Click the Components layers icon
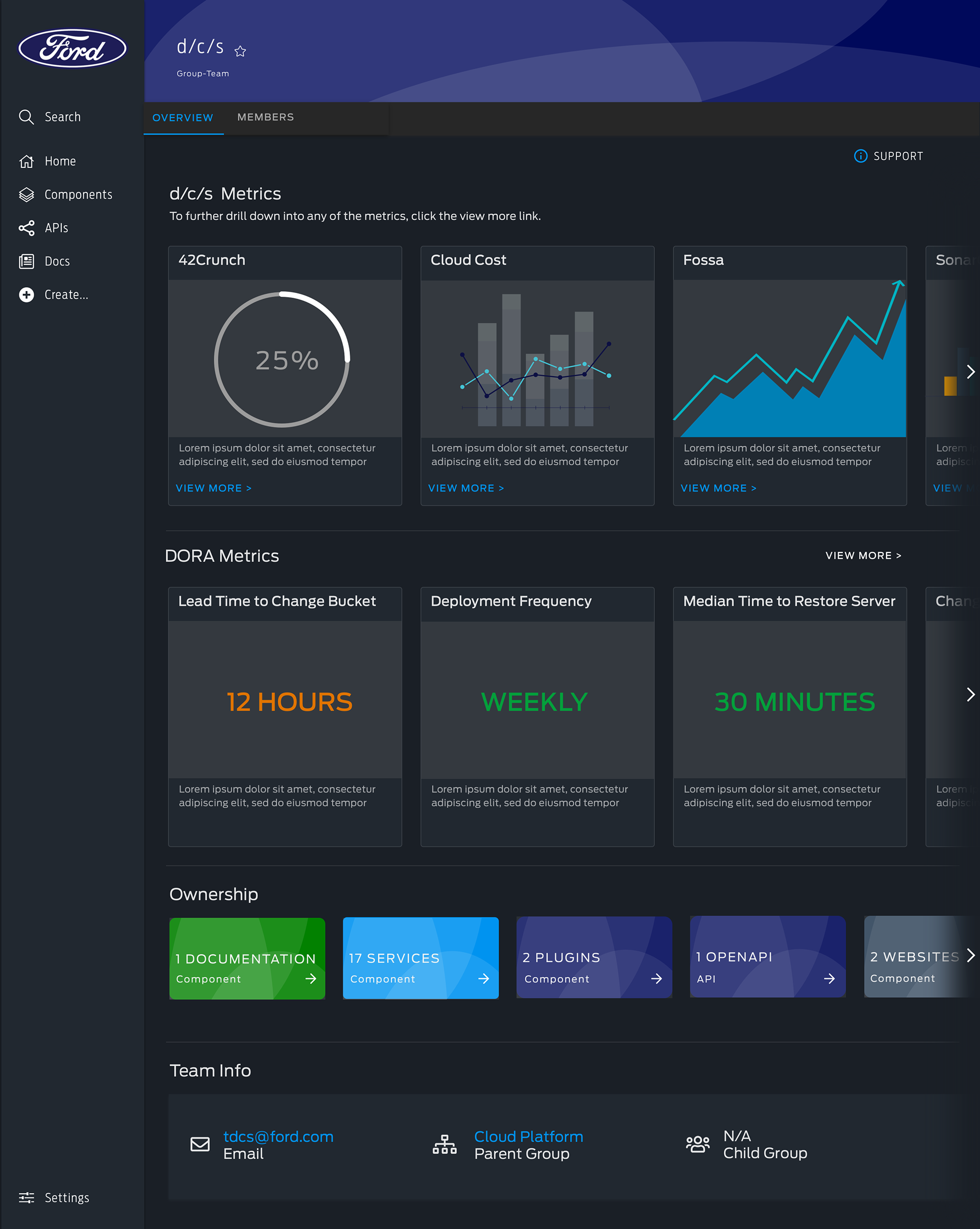This screenshot has height=1229, width=980. [x=26, y=195]
